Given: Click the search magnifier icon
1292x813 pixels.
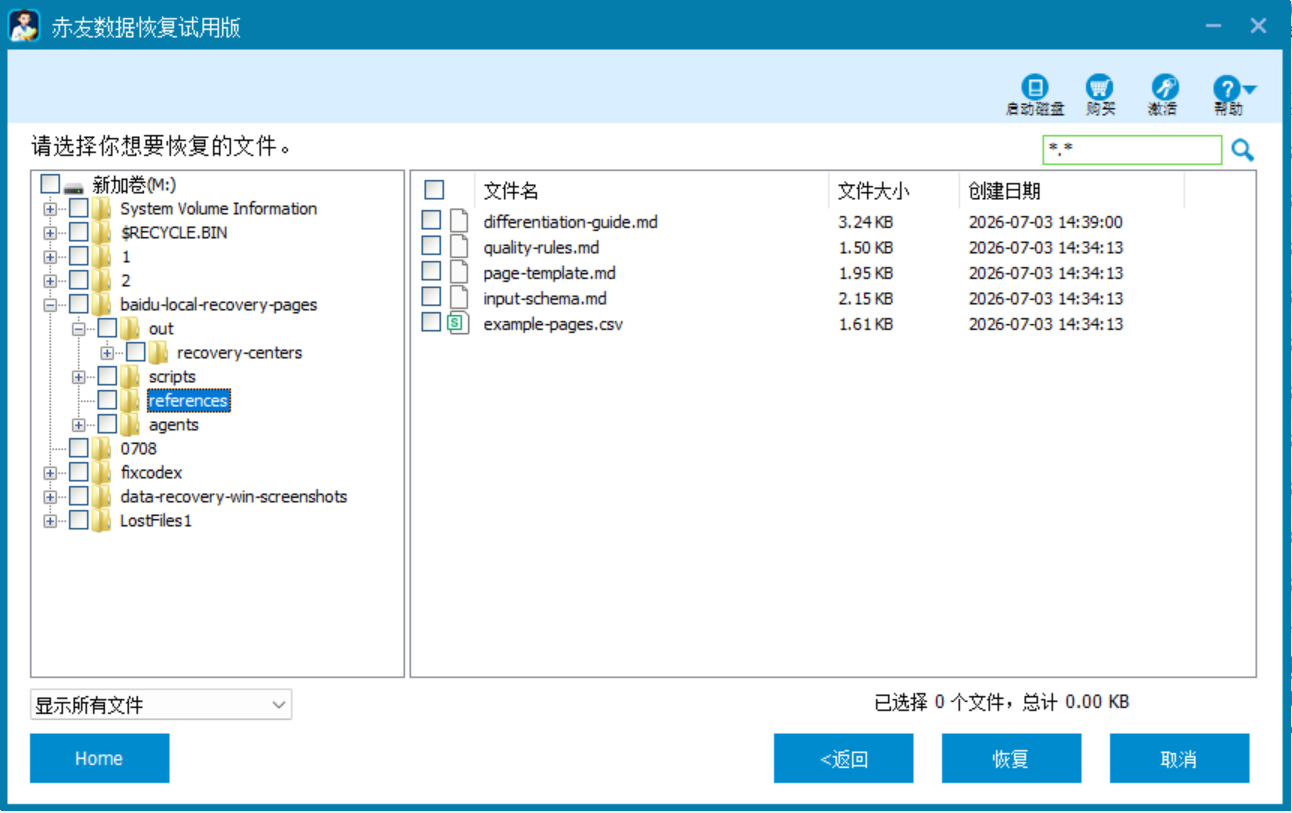Looking at the screenshot, I should (x=1242, y=150).
